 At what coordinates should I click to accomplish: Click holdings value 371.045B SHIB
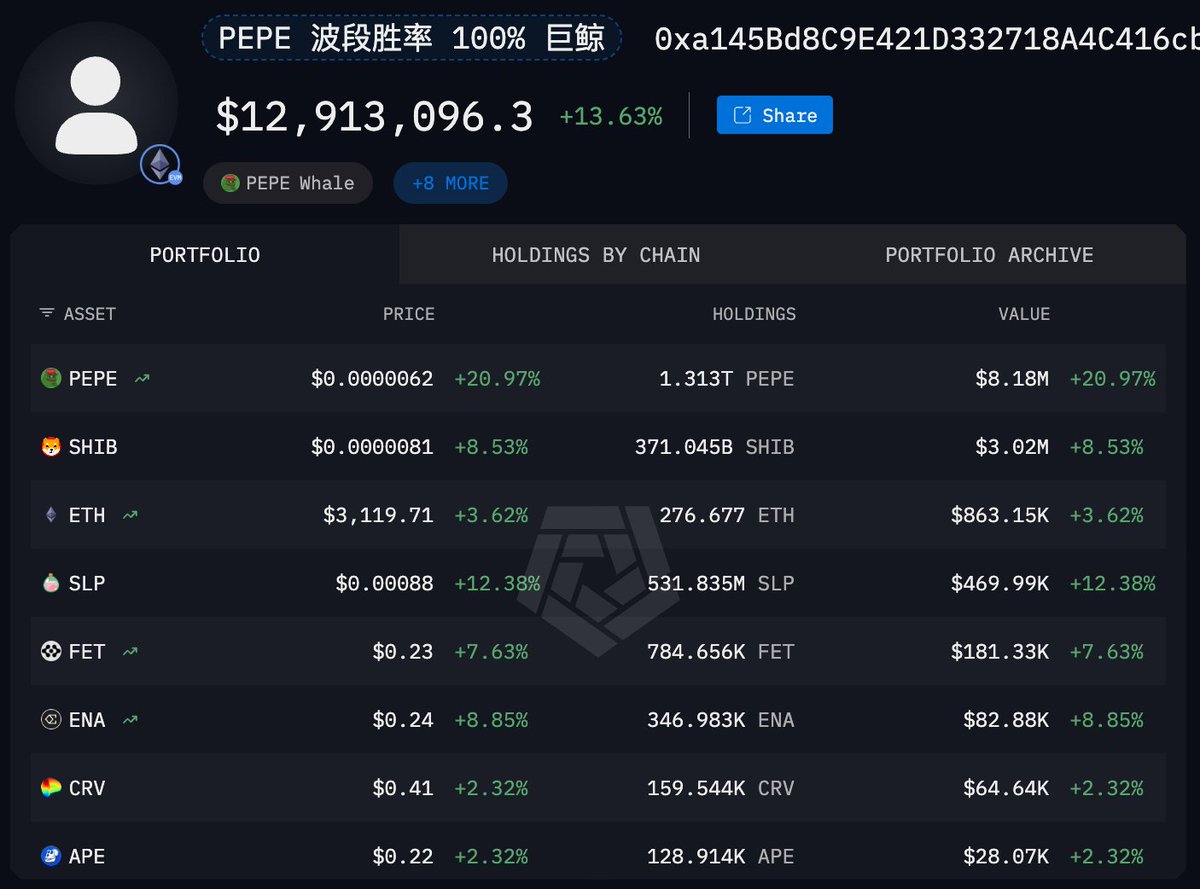pos(715,447)
